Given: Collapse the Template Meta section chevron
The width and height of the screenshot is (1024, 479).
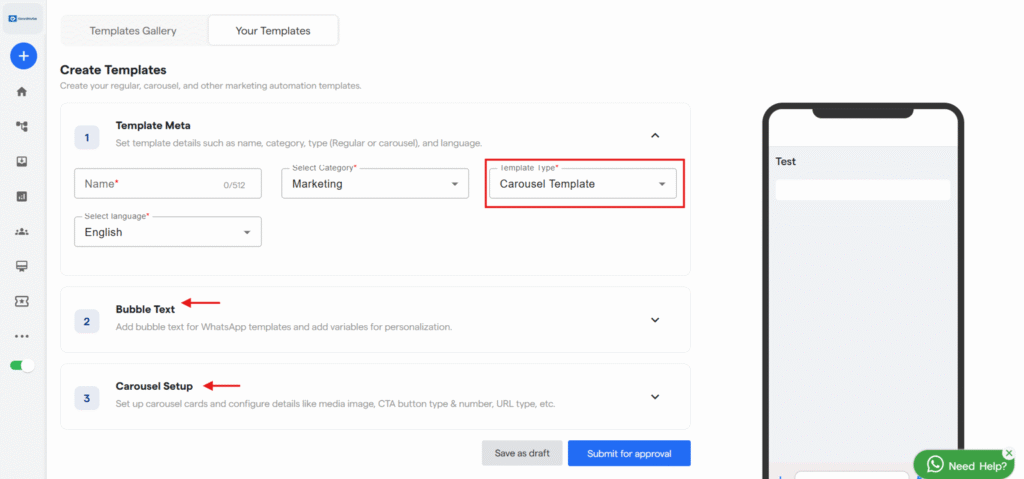Looking at the screenshot, I should coord(655,135).
